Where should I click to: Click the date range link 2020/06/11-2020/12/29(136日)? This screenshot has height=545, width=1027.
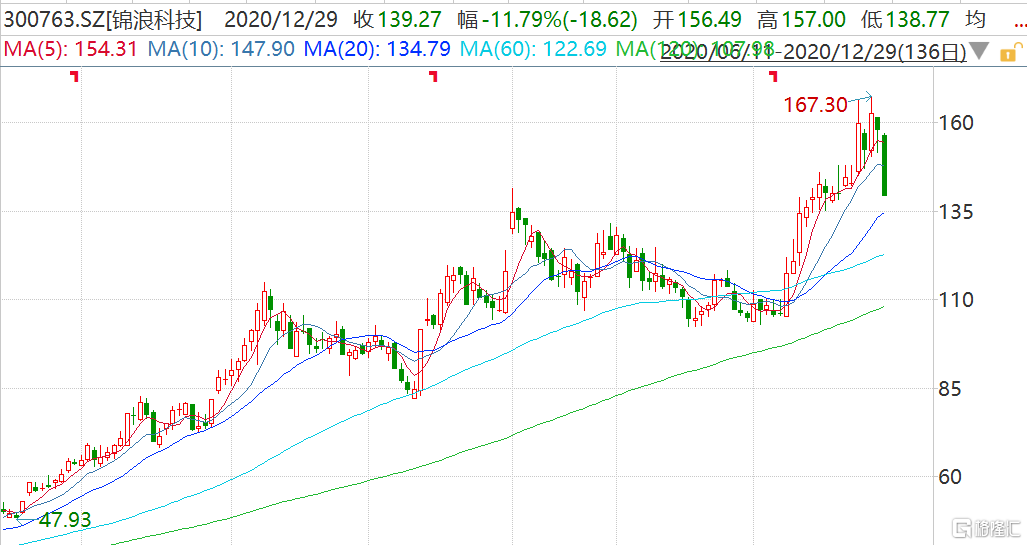pyautogui.click(x=813, y=51)
